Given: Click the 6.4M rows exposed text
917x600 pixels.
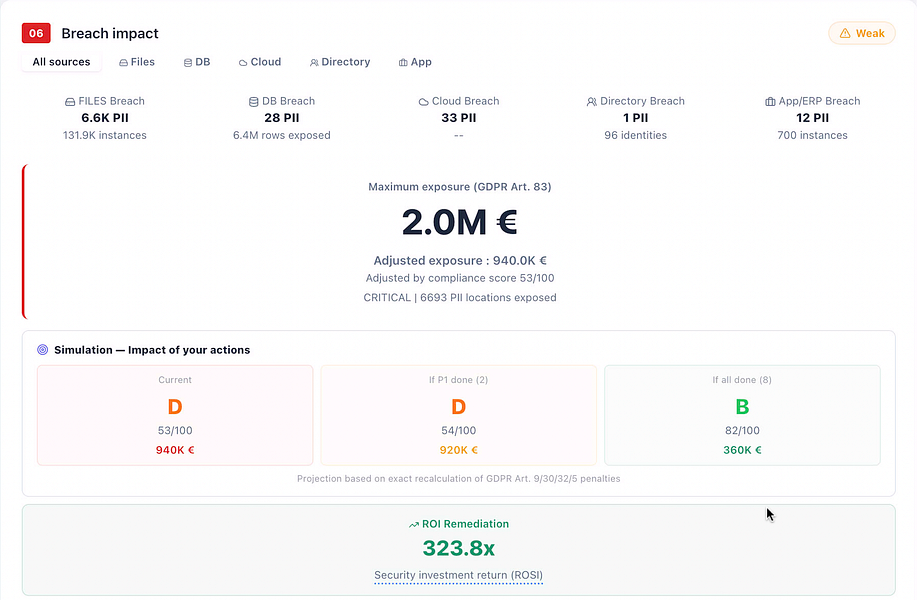Looking at the screenshot, I should pyautogui.click(x=282, y=135).
